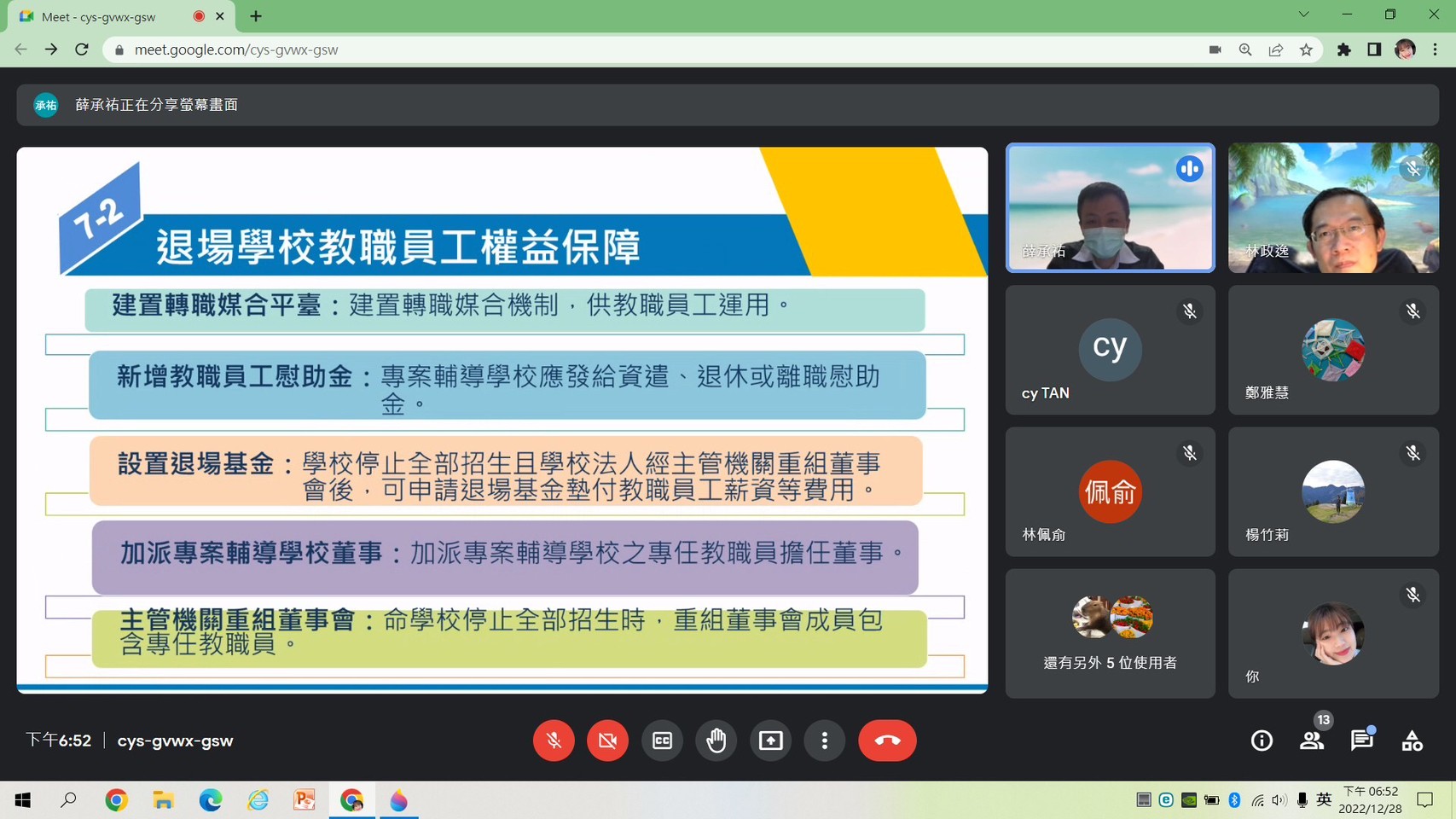
Task: Show the participants people list
Action: pos(1311,741)
